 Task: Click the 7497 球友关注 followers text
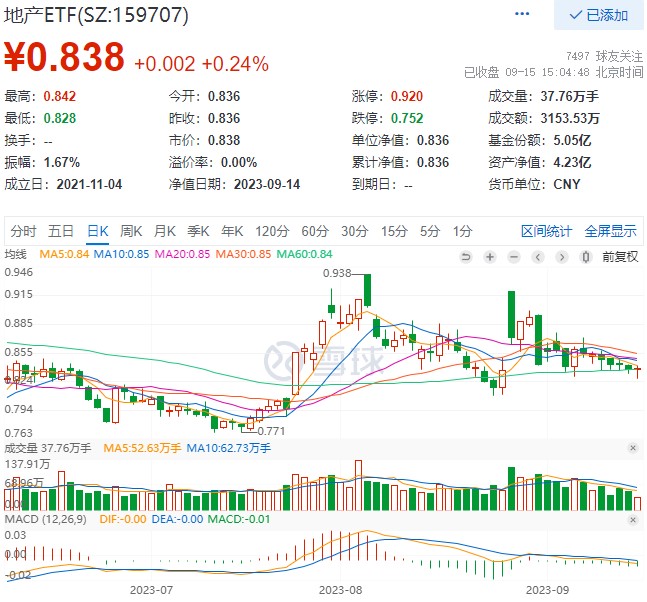(x=604, y=56)
